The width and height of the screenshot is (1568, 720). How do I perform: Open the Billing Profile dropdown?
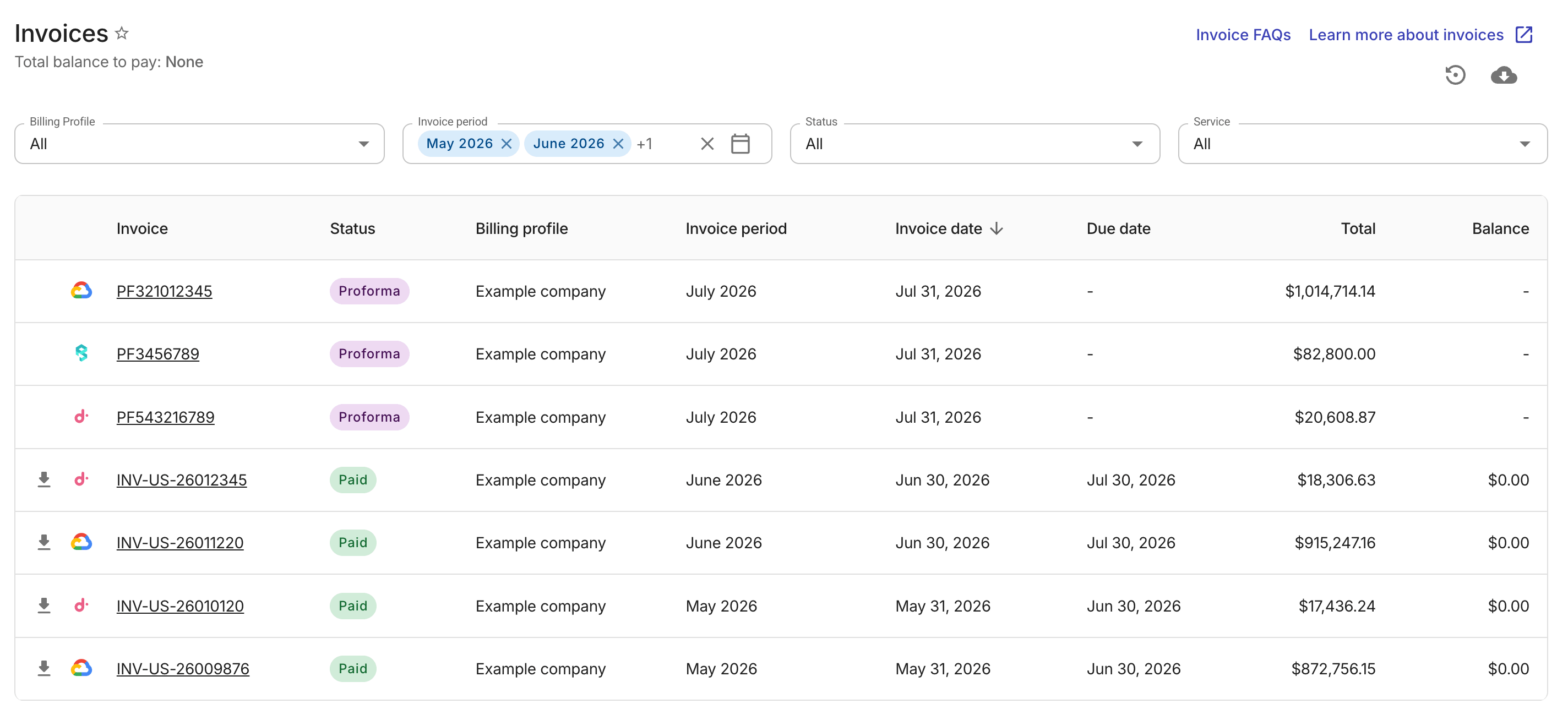click(199, 144)
